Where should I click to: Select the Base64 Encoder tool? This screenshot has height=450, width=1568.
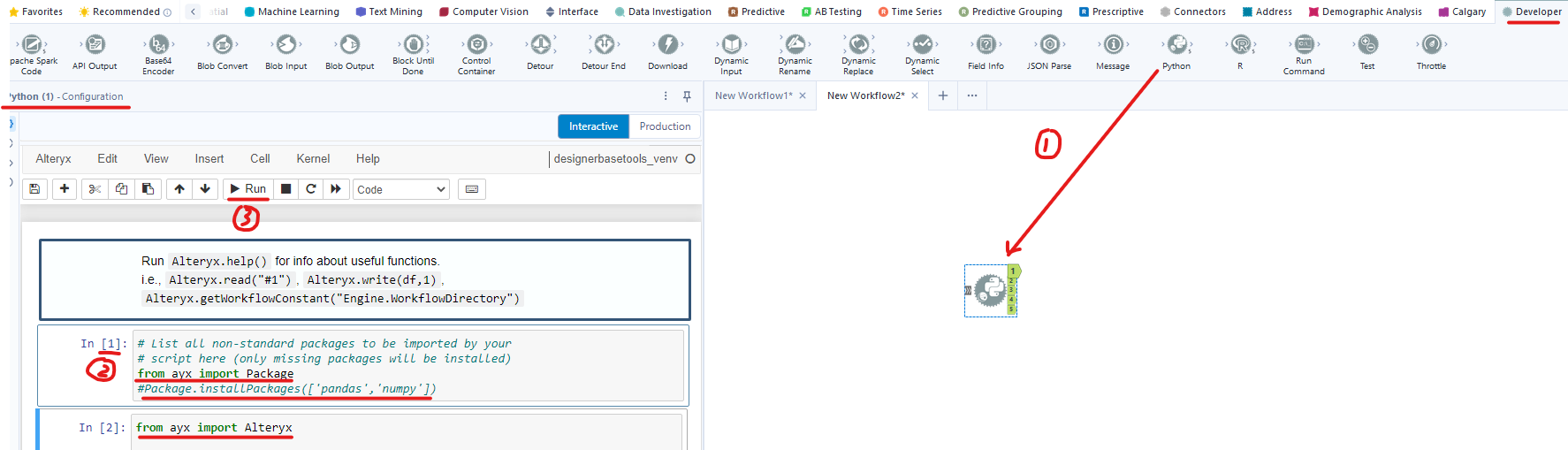tap(158, 54)
